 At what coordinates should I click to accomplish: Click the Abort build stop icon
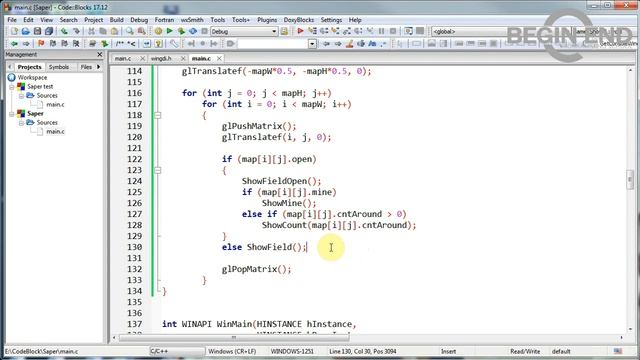click(204, 31)
